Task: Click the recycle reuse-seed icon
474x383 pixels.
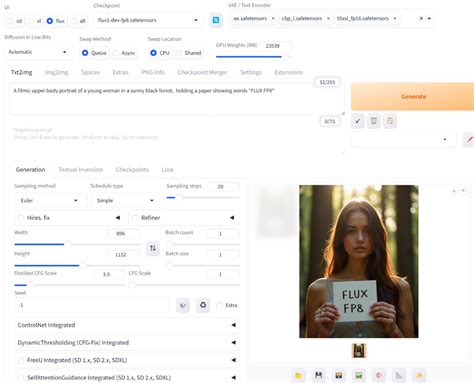Action: (x=203, y=305)
